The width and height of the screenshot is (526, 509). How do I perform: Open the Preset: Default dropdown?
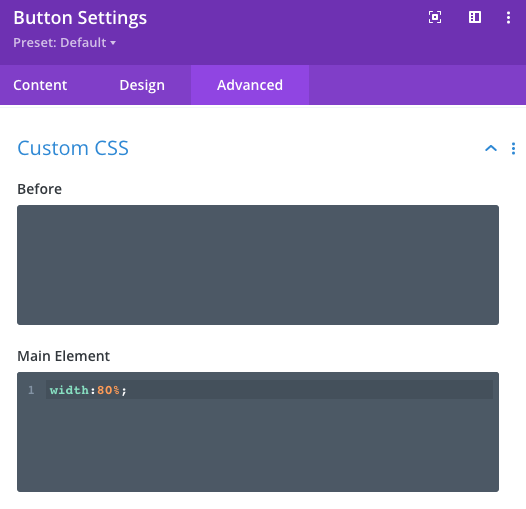click(64, 43)
